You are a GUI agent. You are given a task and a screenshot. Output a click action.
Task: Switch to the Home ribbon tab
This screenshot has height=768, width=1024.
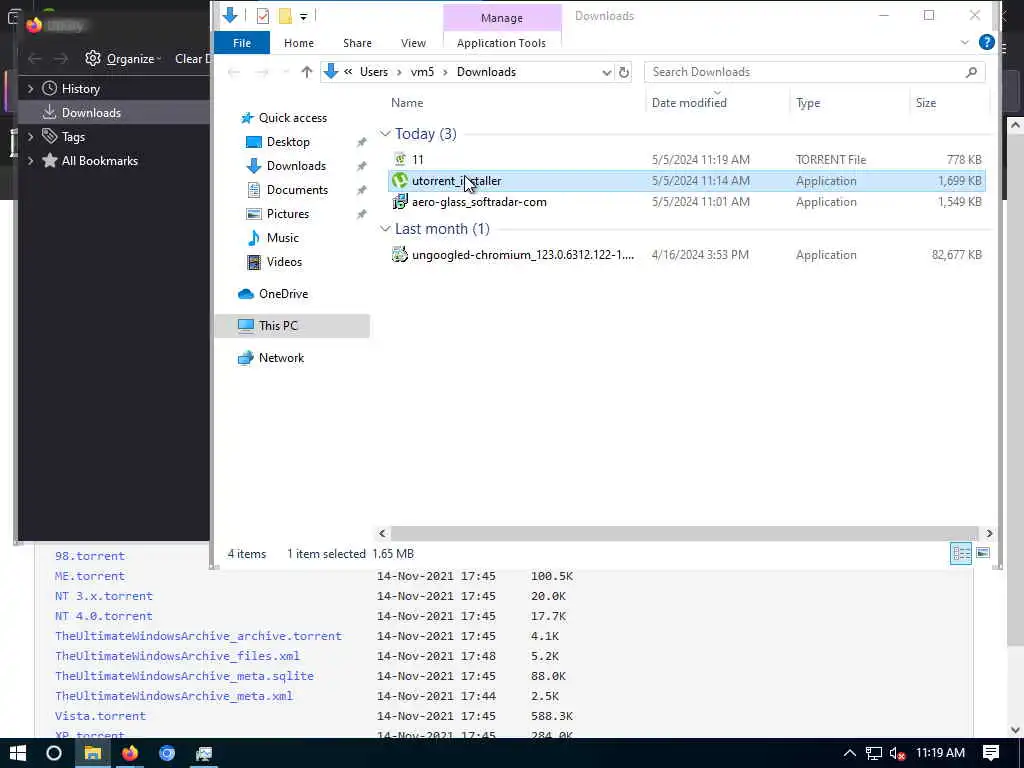[298, 43]
